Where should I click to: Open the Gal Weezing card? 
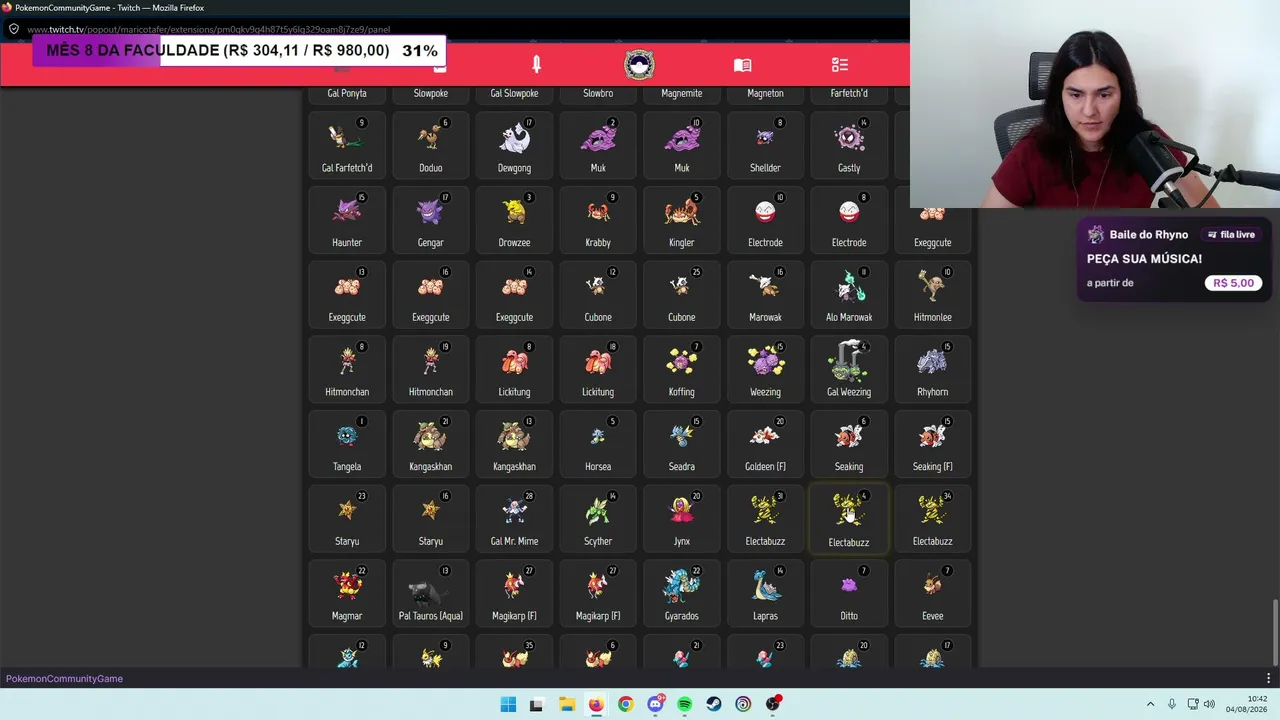coord(849,369)
